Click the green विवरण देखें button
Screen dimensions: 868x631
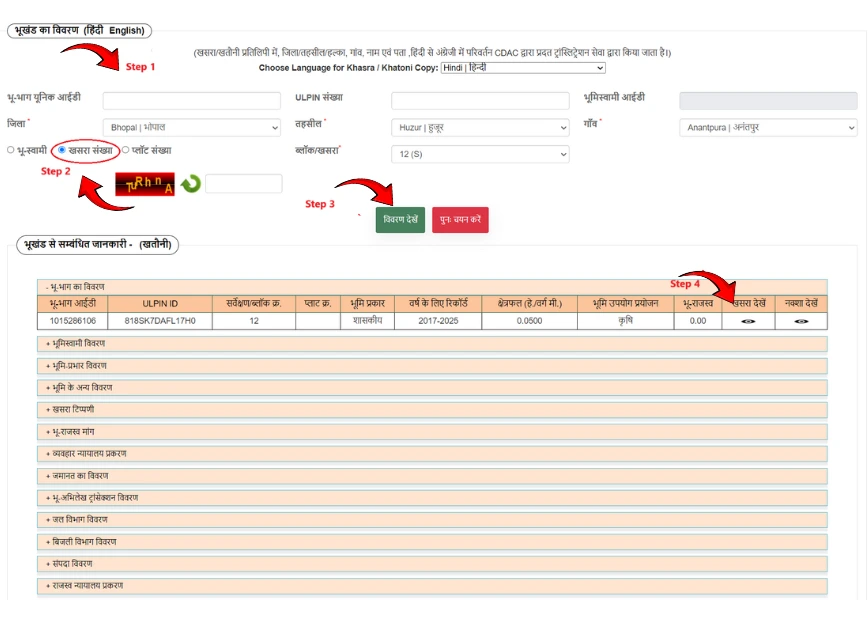coord(400,220)
